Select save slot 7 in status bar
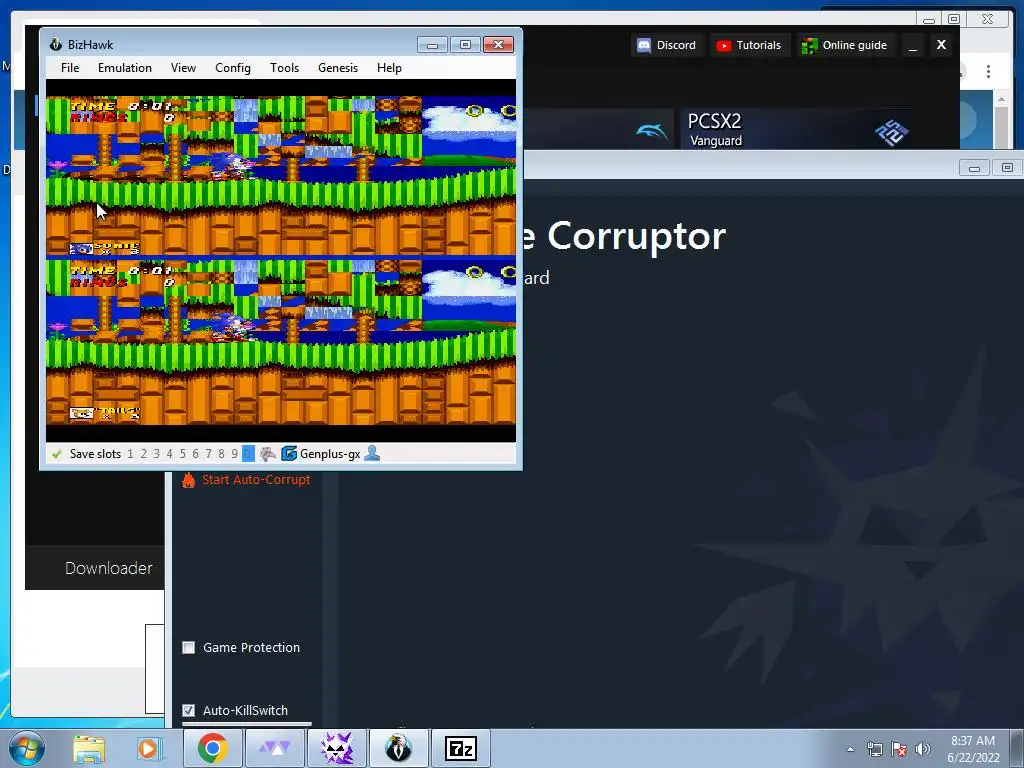Image resolution: width=1024 pixels, height=768 pixels. 208,454
